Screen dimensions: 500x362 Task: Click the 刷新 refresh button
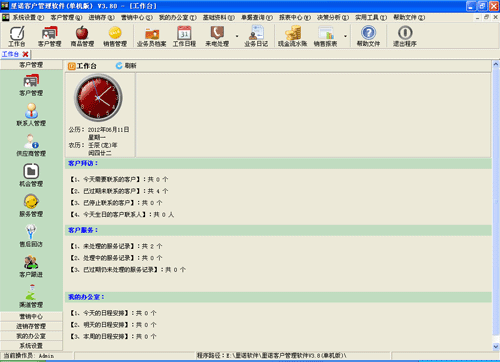[x=126, y=66]
